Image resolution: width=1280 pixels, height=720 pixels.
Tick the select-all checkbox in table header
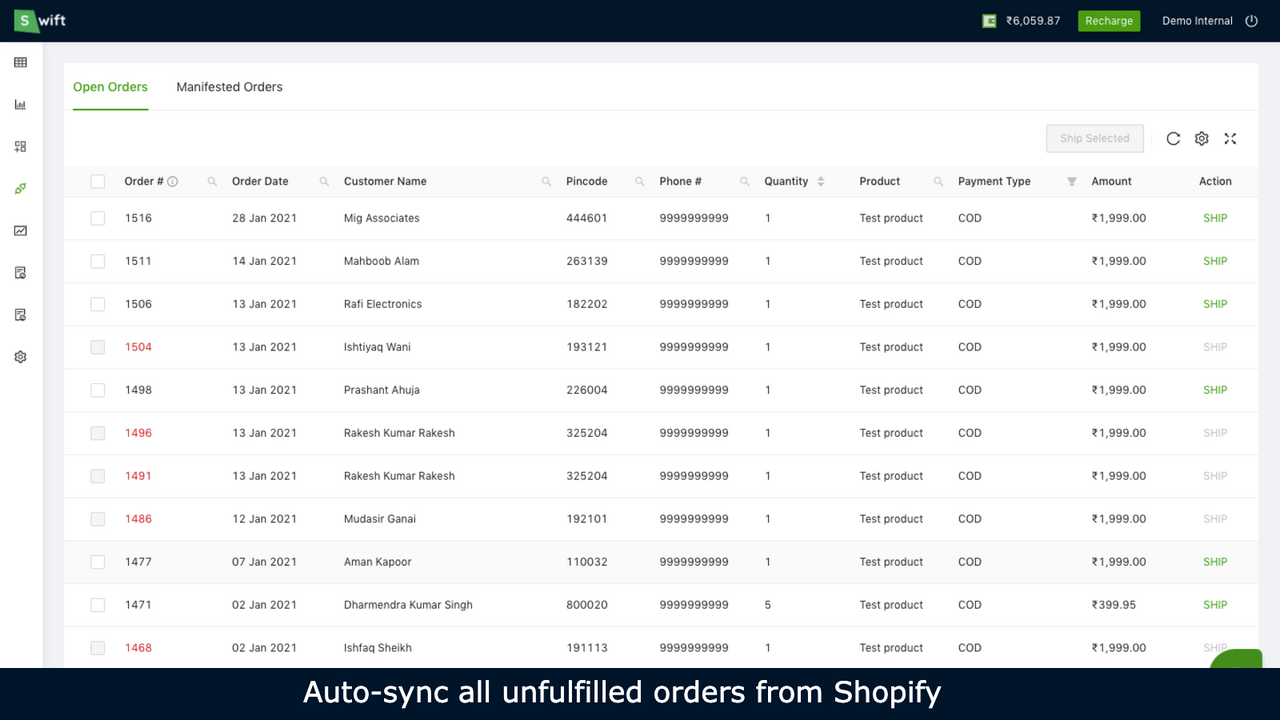coord(97,181)
